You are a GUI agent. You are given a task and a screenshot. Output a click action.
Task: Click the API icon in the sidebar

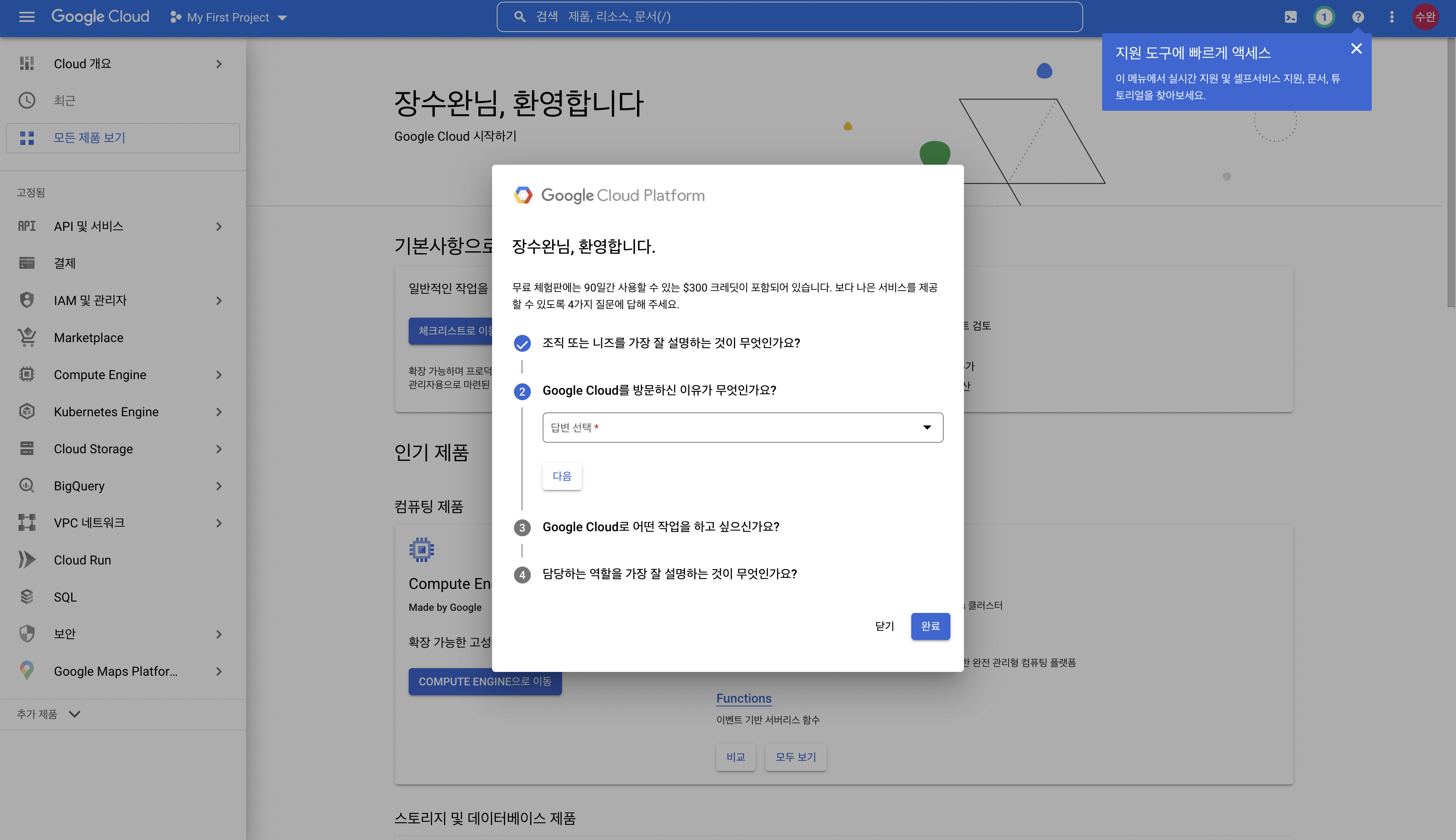tap(27, 226)
